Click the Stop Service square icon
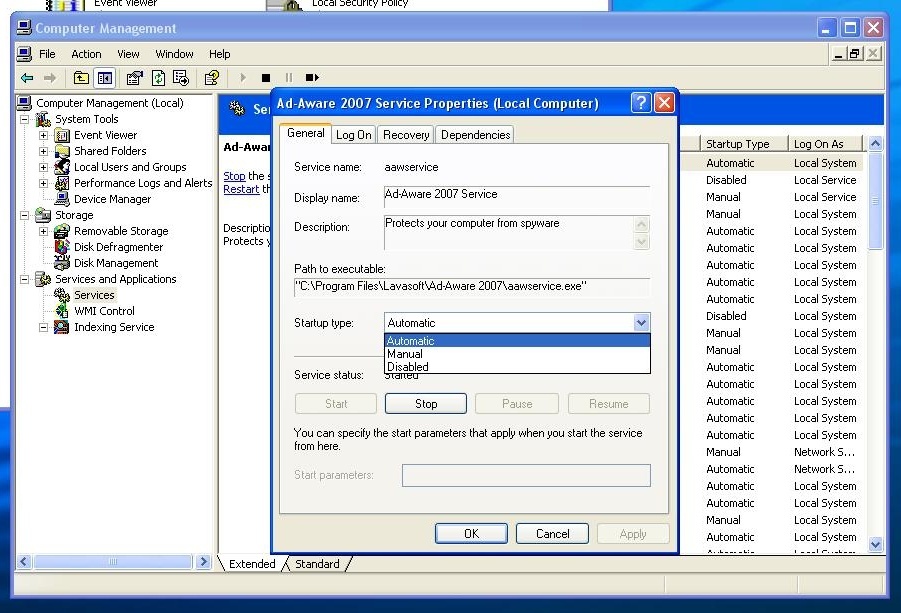Viewport: 901px width, 613px height. coord(265,78)
